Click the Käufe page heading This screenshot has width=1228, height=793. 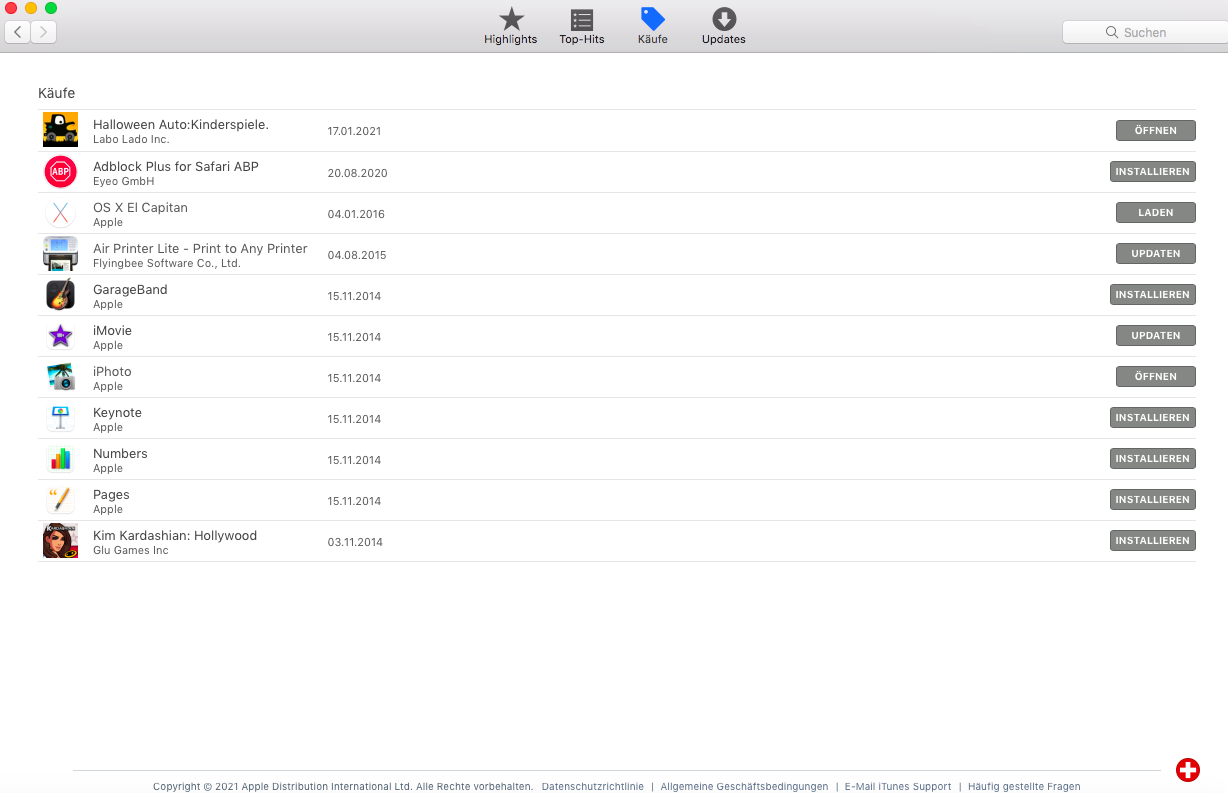click(56, 93)
